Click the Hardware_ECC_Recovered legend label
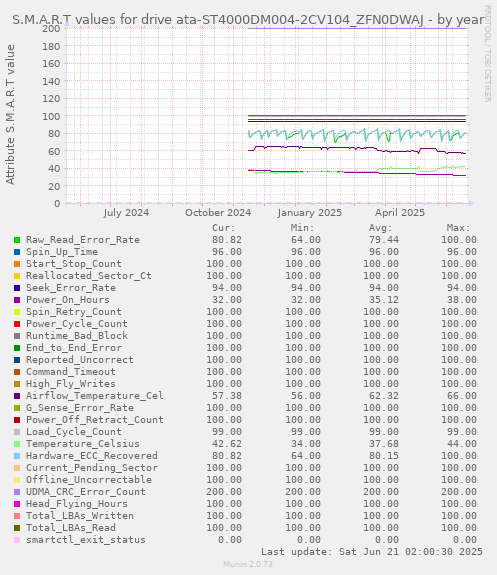The image size is (497, 575). coord(92,456)
